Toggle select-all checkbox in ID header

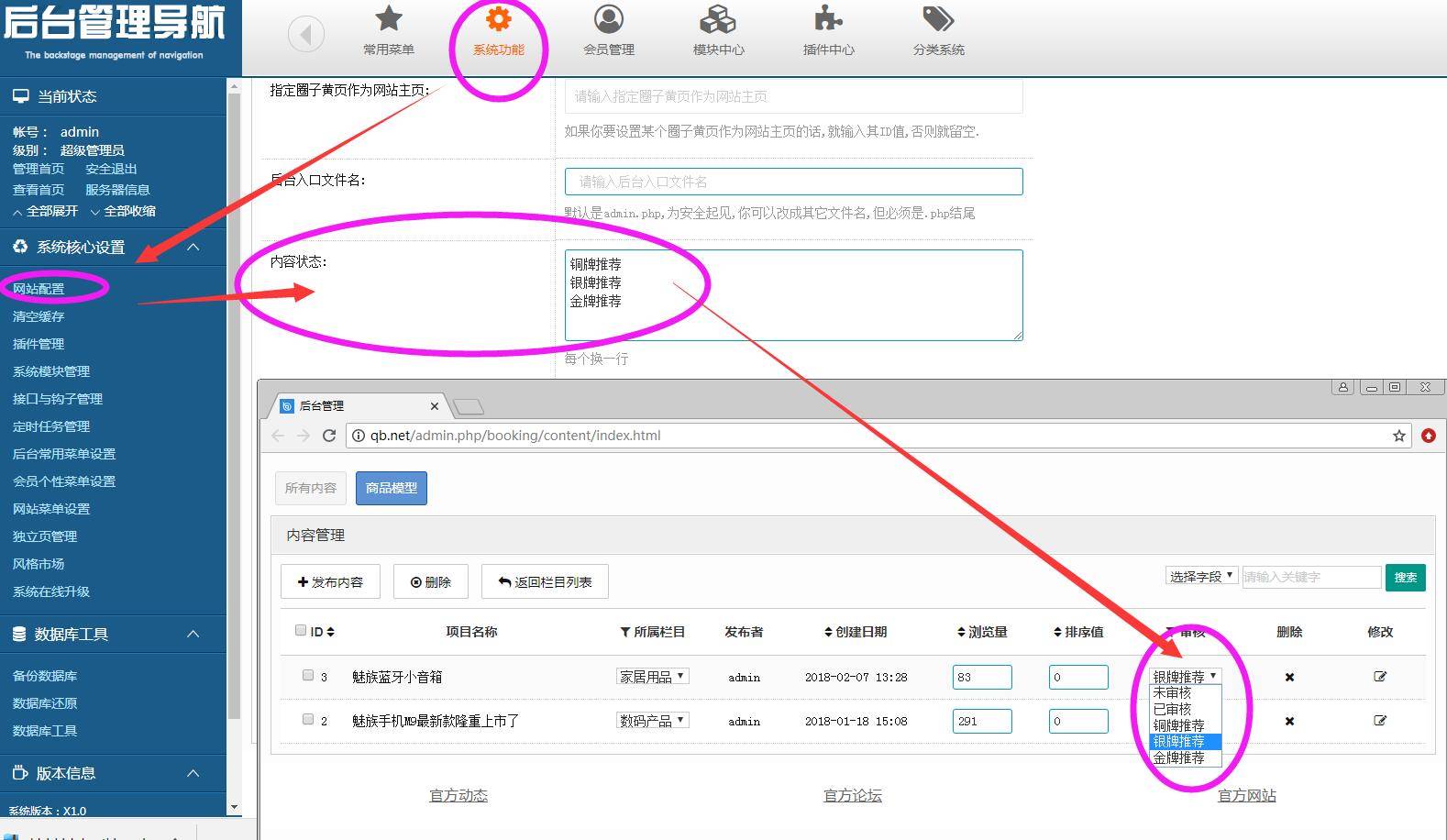[301, 630]
